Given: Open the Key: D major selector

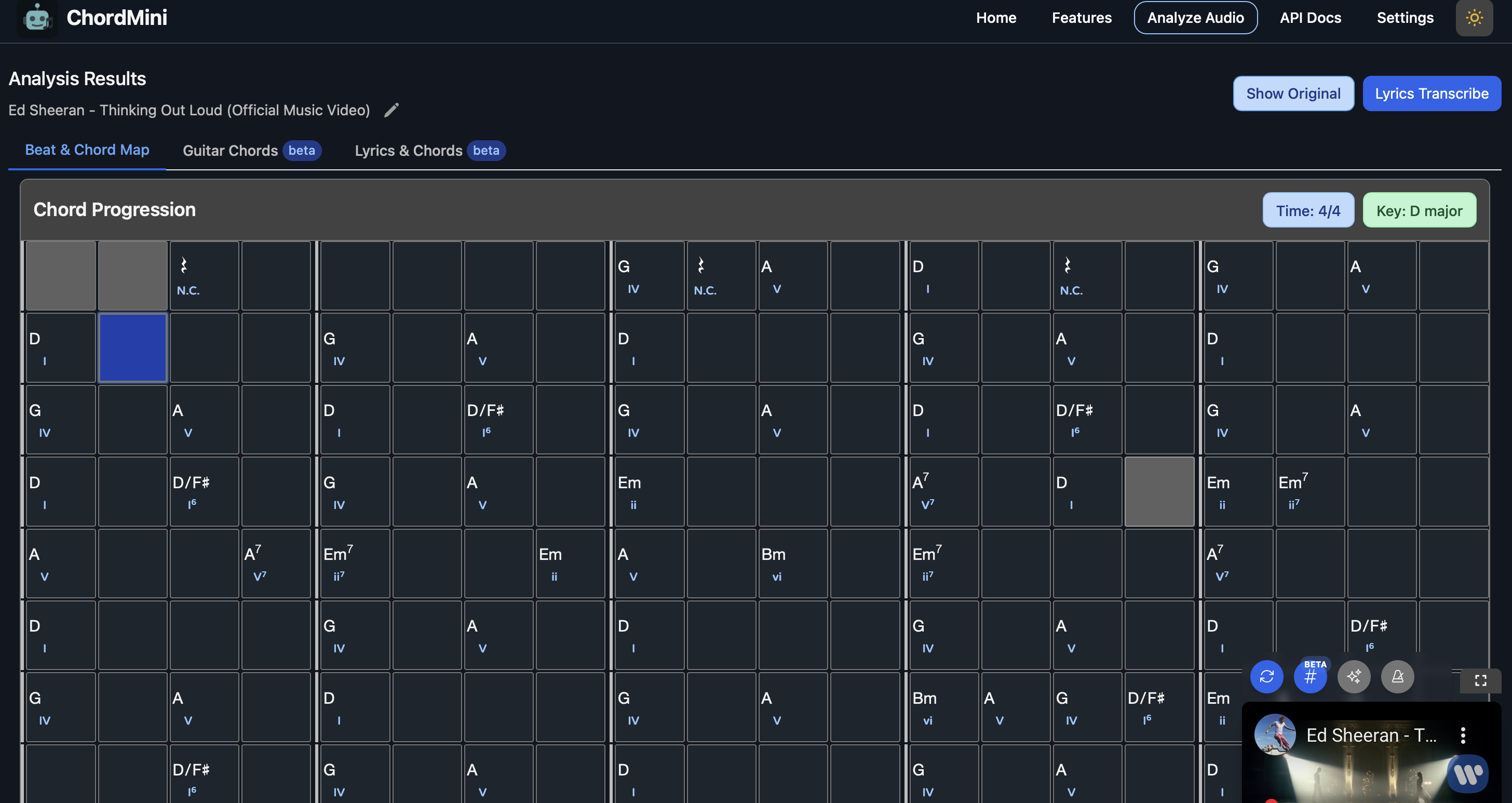Looking at the screenshot, I should pyautogui.click(x=1419, y=210).
